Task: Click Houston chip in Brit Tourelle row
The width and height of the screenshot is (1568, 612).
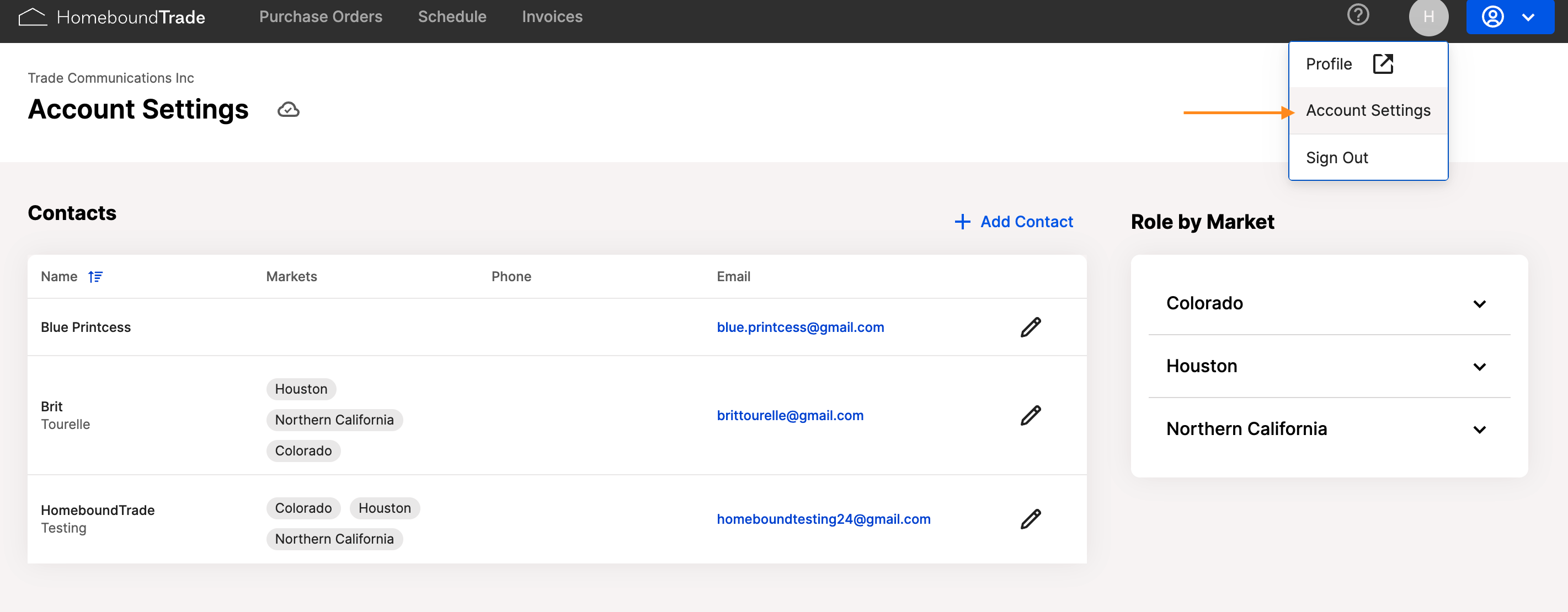Action: coord(301,389)
